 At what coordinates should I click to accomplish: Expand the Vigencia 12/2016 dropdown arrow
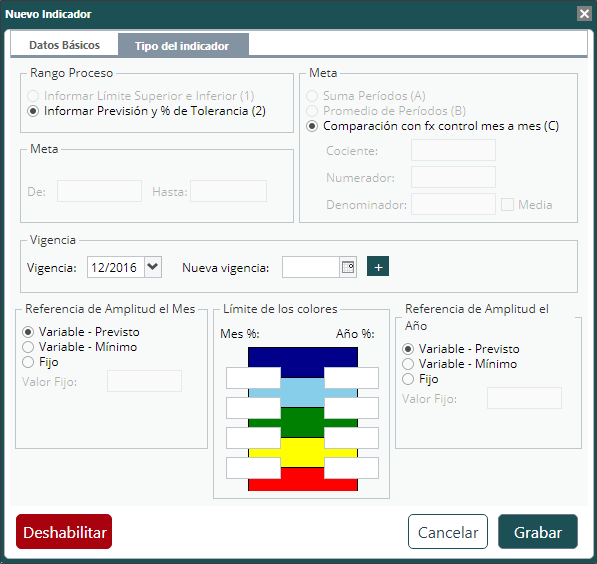click(x=153, y=267)
